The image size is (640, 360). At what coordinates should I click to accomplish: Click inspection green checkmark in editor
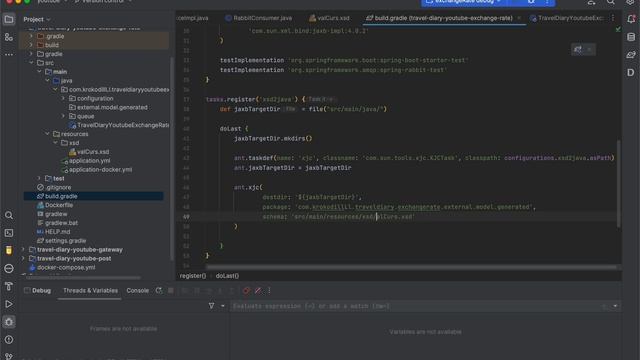pyautogui.click(x=618, y=29)
